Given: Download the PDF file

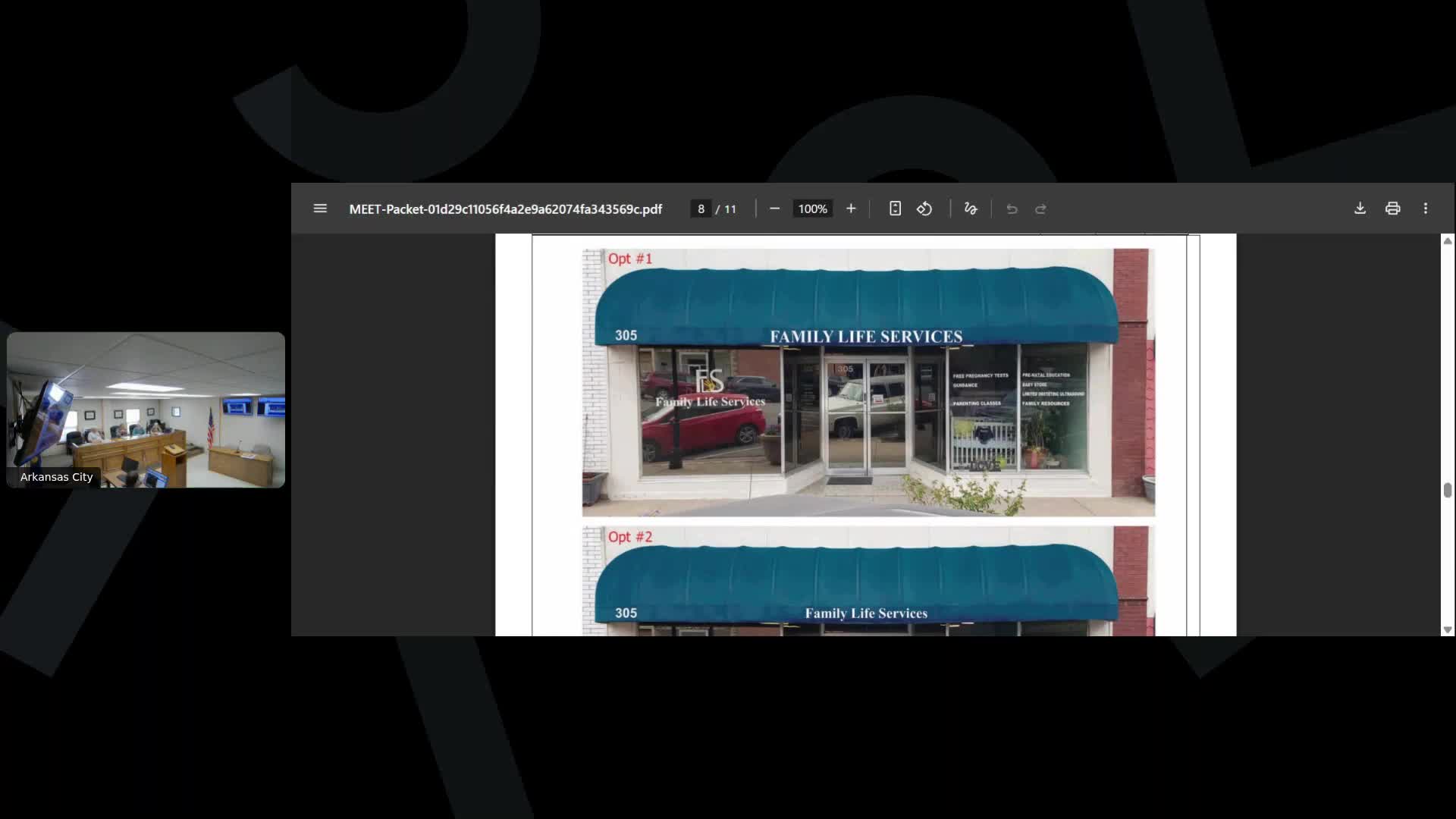Looking at the screenshot, I should click(x=1360, y=209).
